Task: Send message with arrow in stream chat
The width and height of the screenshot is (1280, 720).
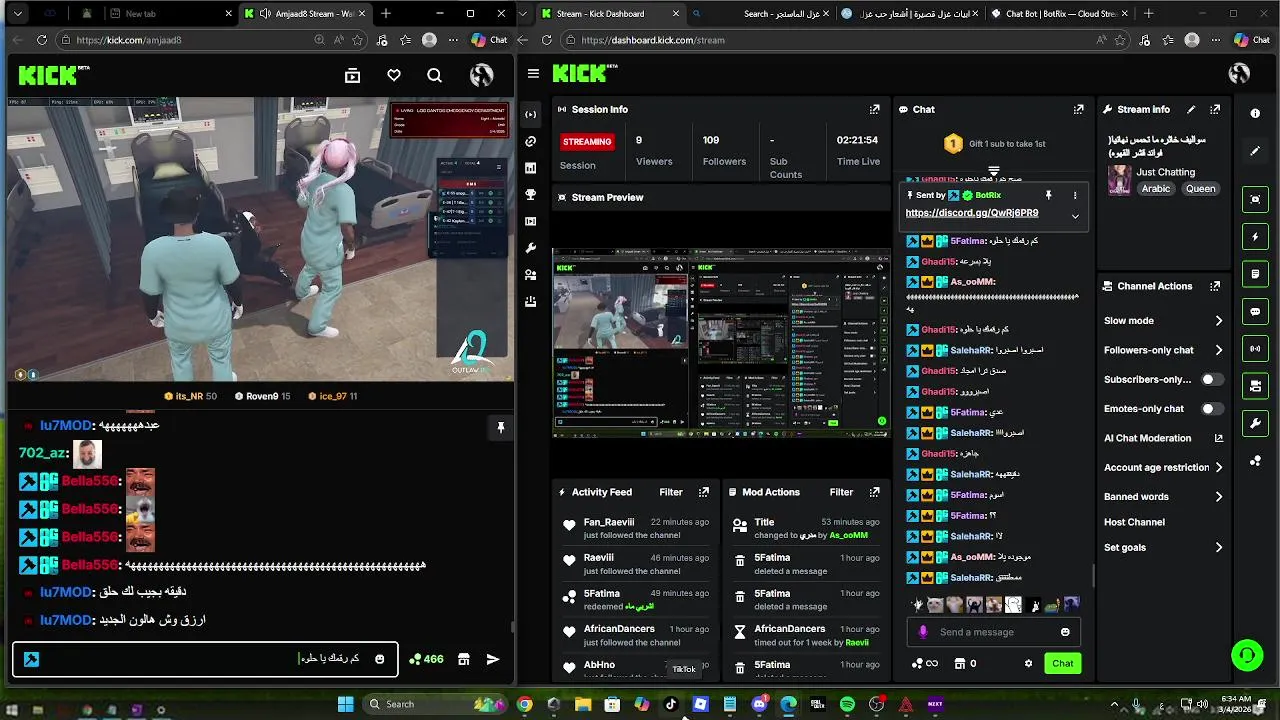Action: point(492,659)
